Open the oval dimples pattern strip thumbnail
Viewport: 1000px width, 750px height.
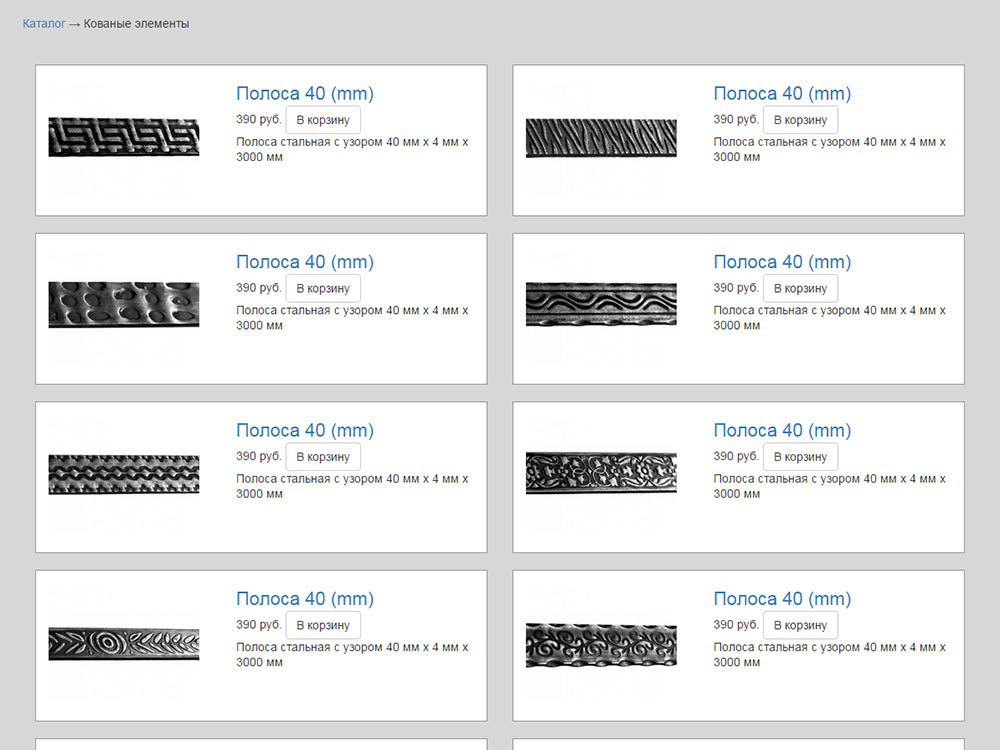[x=124, y=305]
